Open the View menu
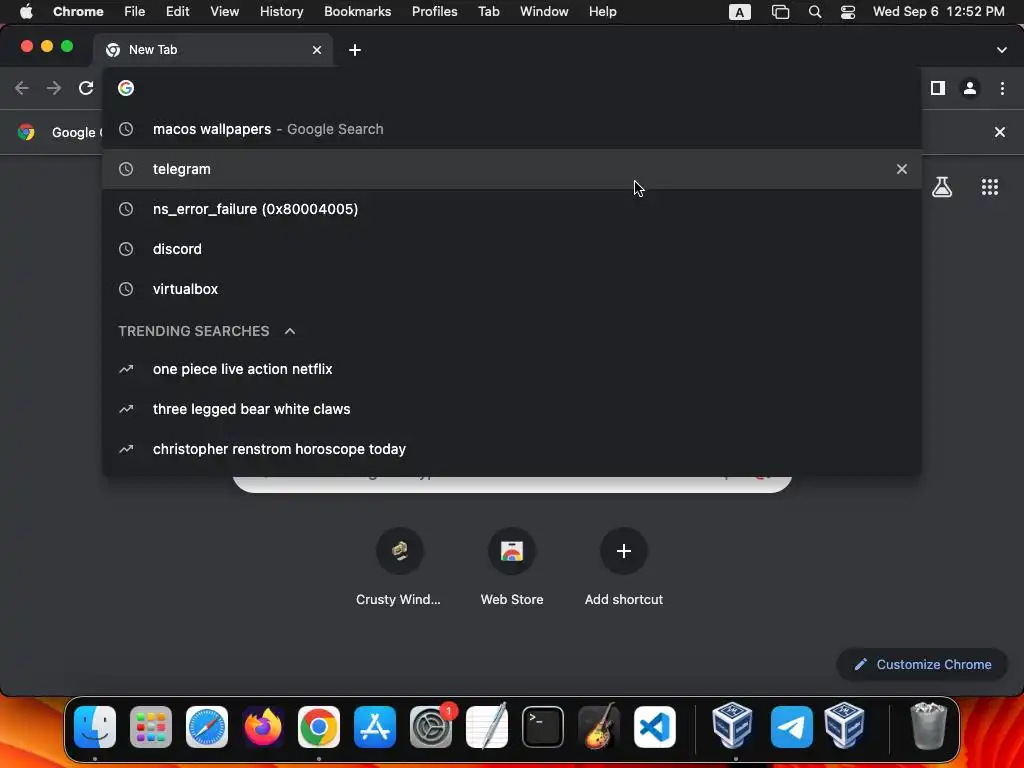Viewport: 1024px width, 768px height. pos(224,12)
